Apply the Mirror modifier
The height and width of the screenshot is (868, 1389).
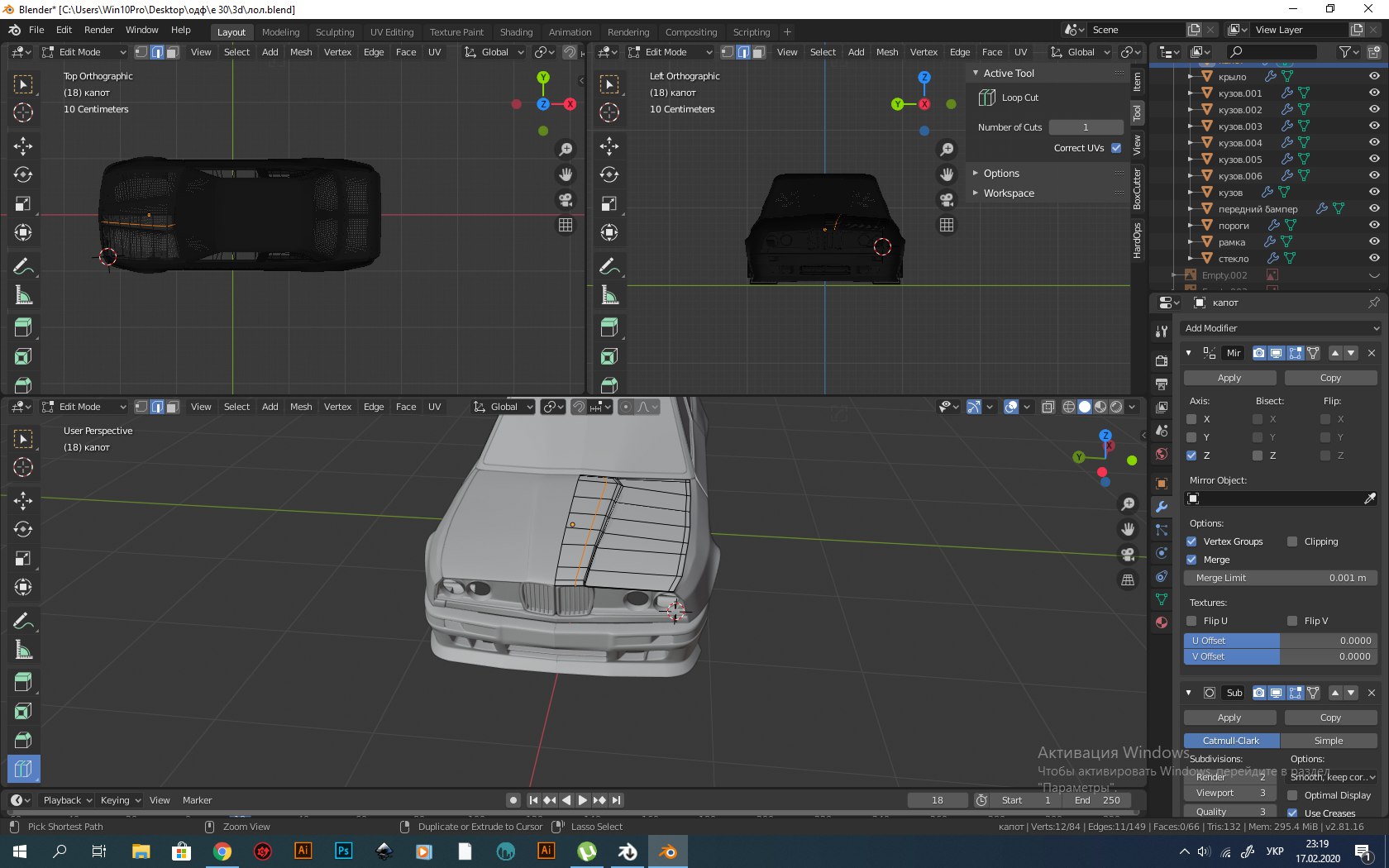point(1229,378)
